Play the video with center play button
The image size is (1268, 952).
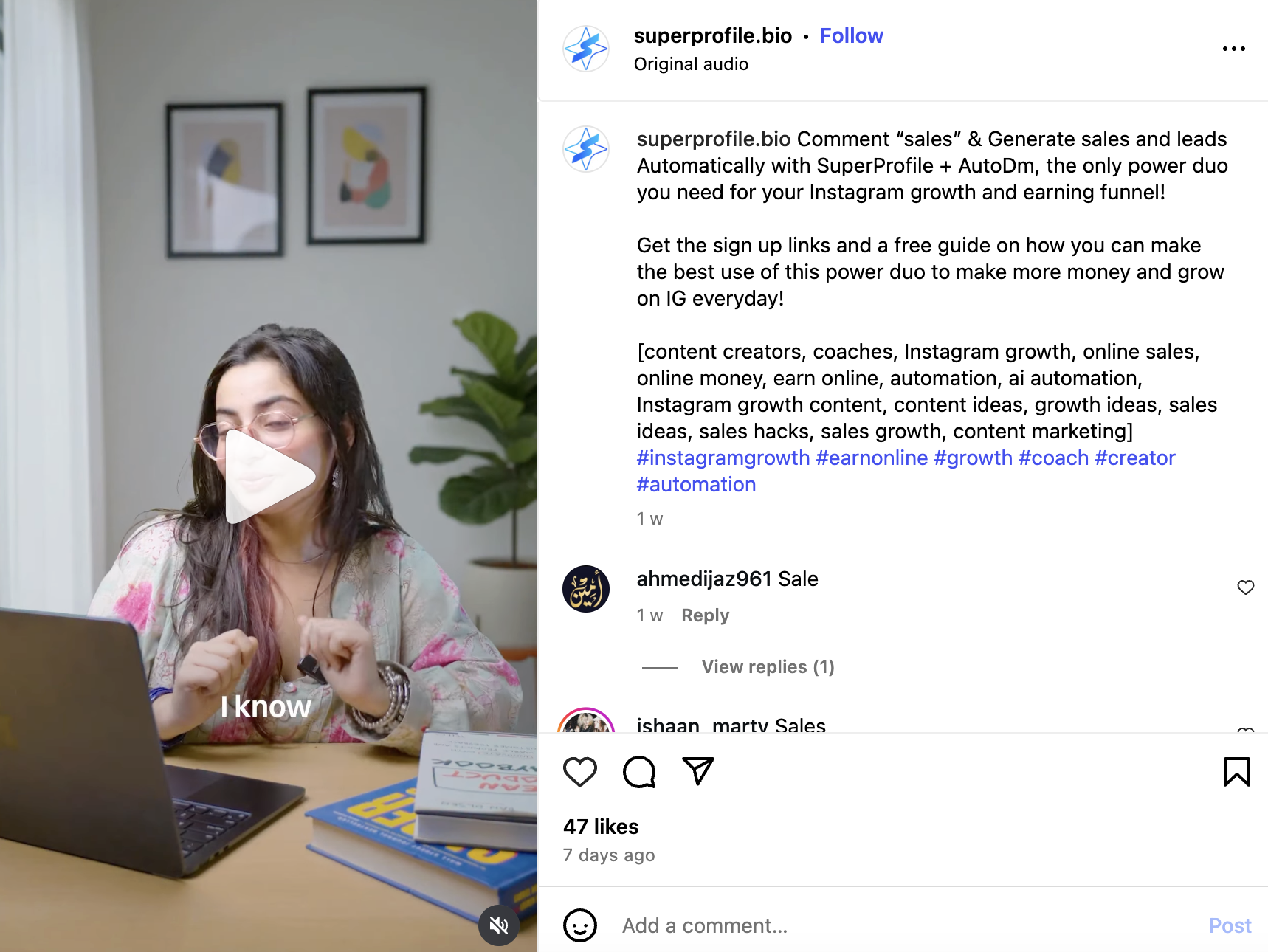pyautogui.click(x=269, y=477)
